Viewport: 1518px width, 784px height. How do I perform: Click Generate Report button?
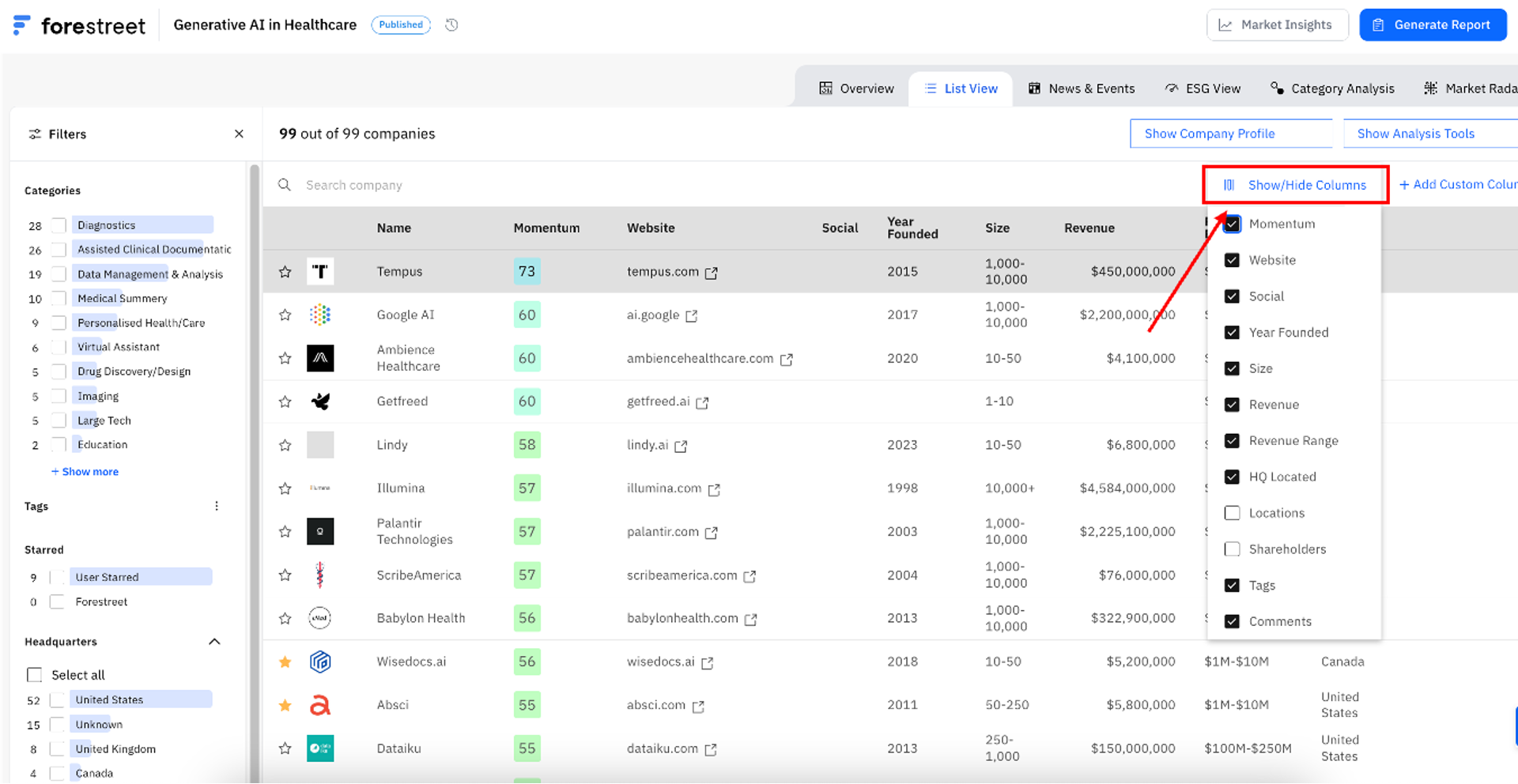tap(1433, 25)
